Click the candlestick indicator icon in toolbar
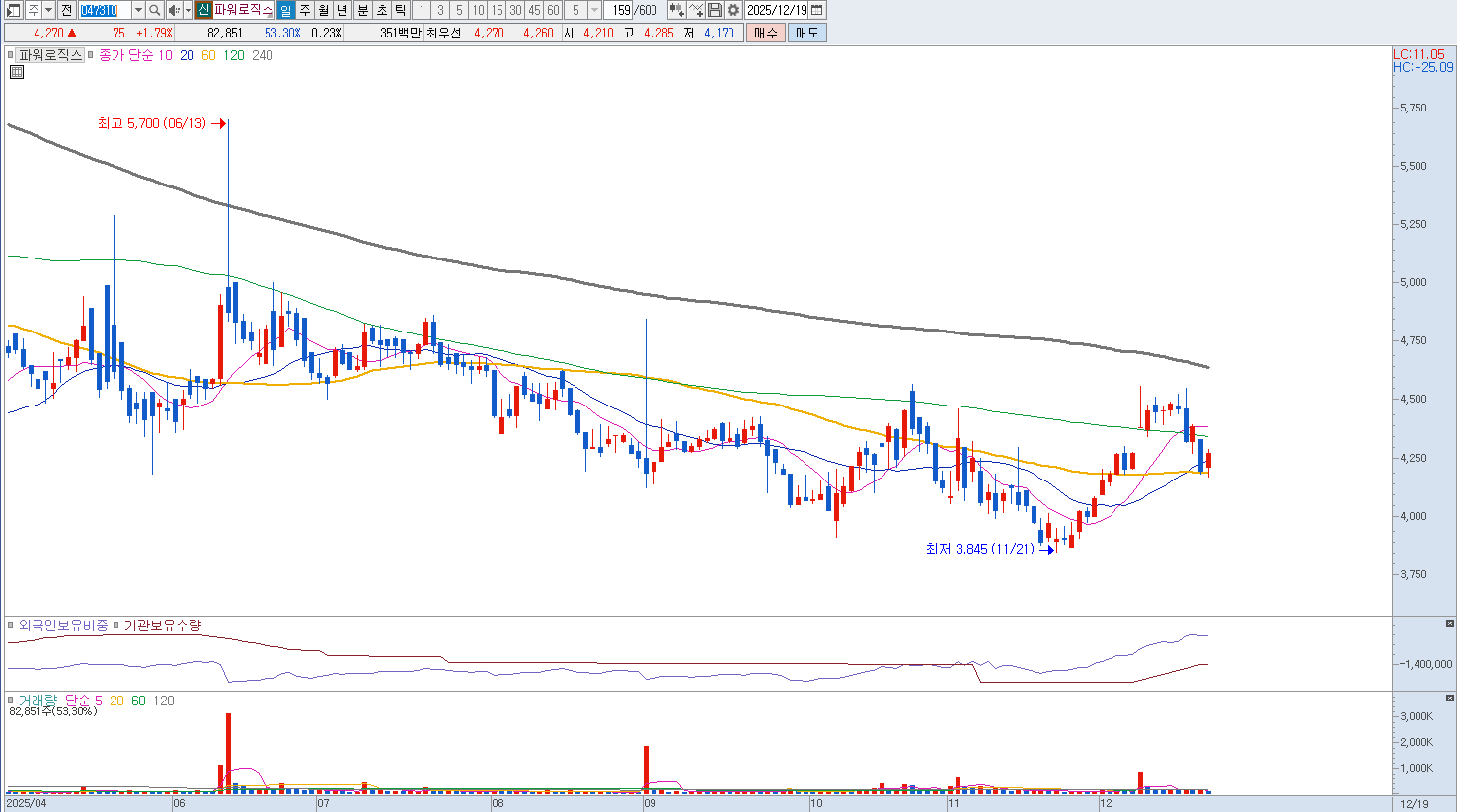This screenshot has width=1457, height=812. tap(676, 10)
